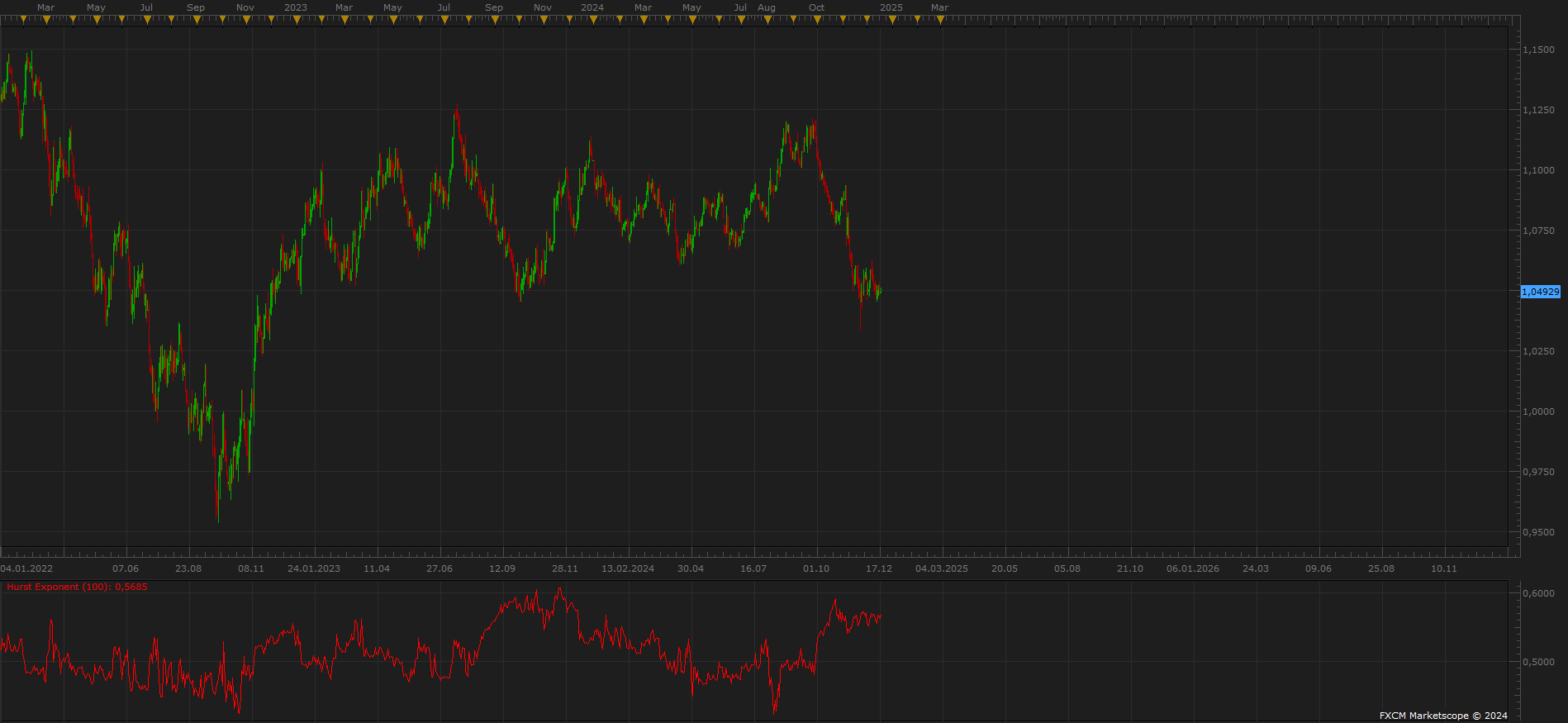The image size is (1568, 723).
Task: Click the 1,0000 price axis label
Action: pyautogui.click(x=1538, y=411)
